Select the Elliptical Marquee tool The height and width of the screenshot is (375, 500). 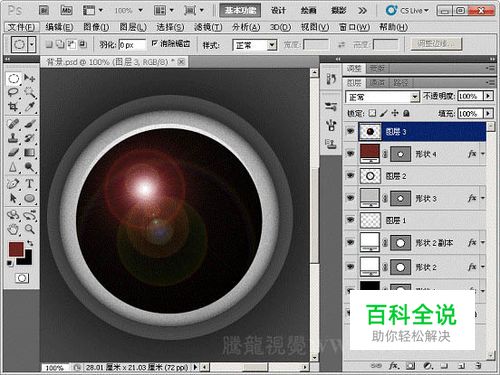(13, 79)
